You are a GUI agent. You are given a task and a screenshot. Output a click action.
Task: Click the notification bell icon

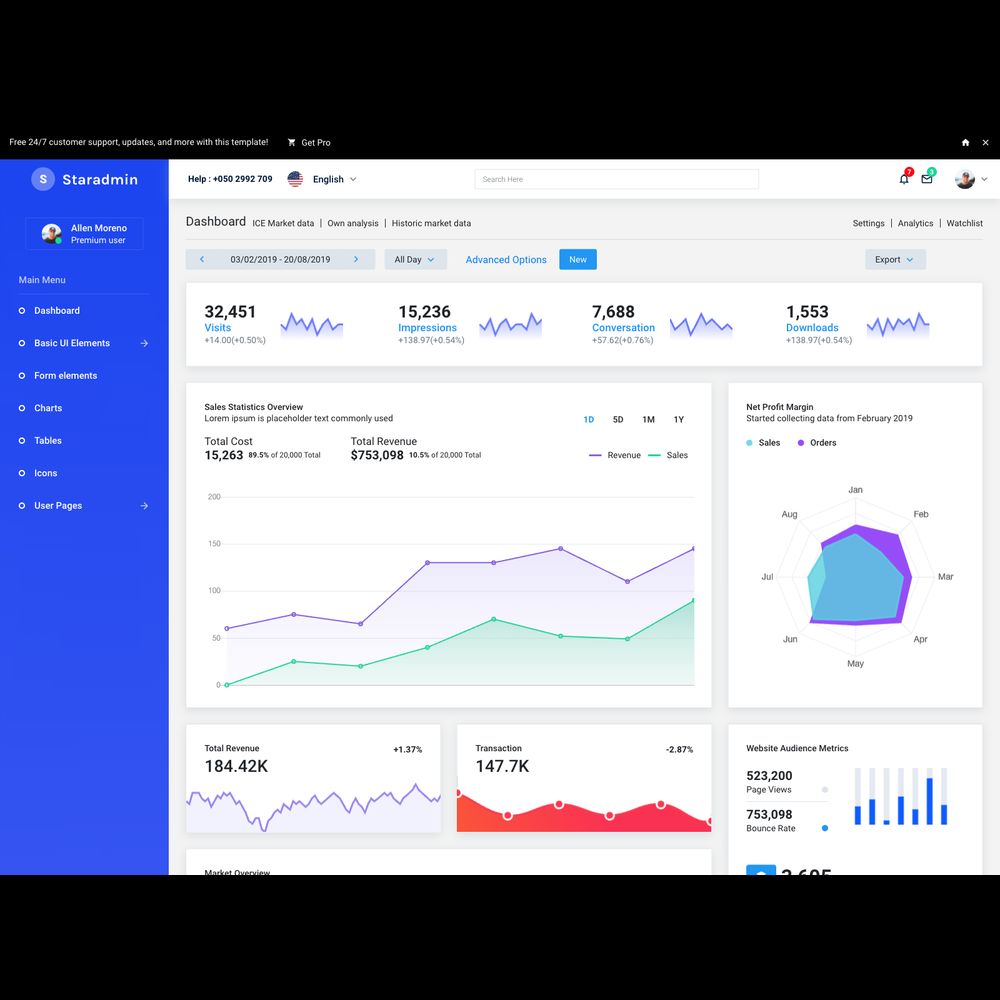click(x=904, y=179)
